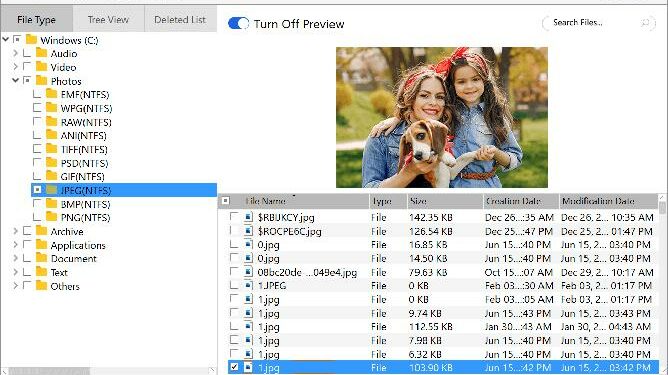
Task: Click the Applications folder icon
Action: click(41, 245)
